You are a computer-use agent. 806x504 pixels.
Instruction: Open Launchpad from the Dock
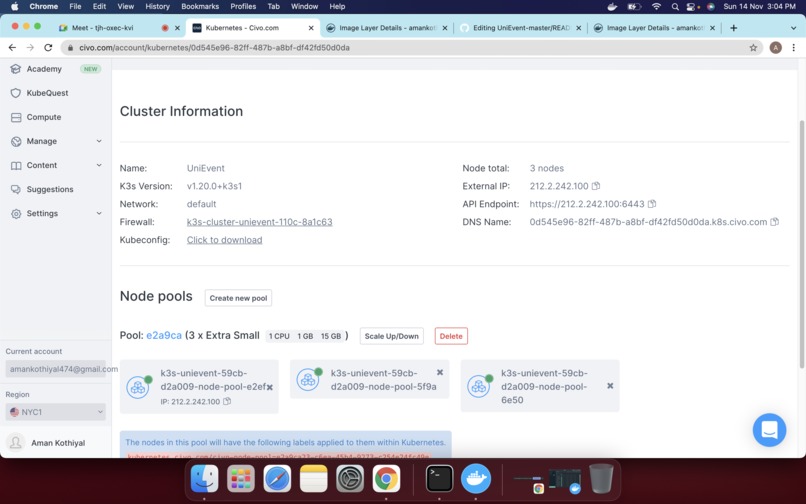point(241,478)
